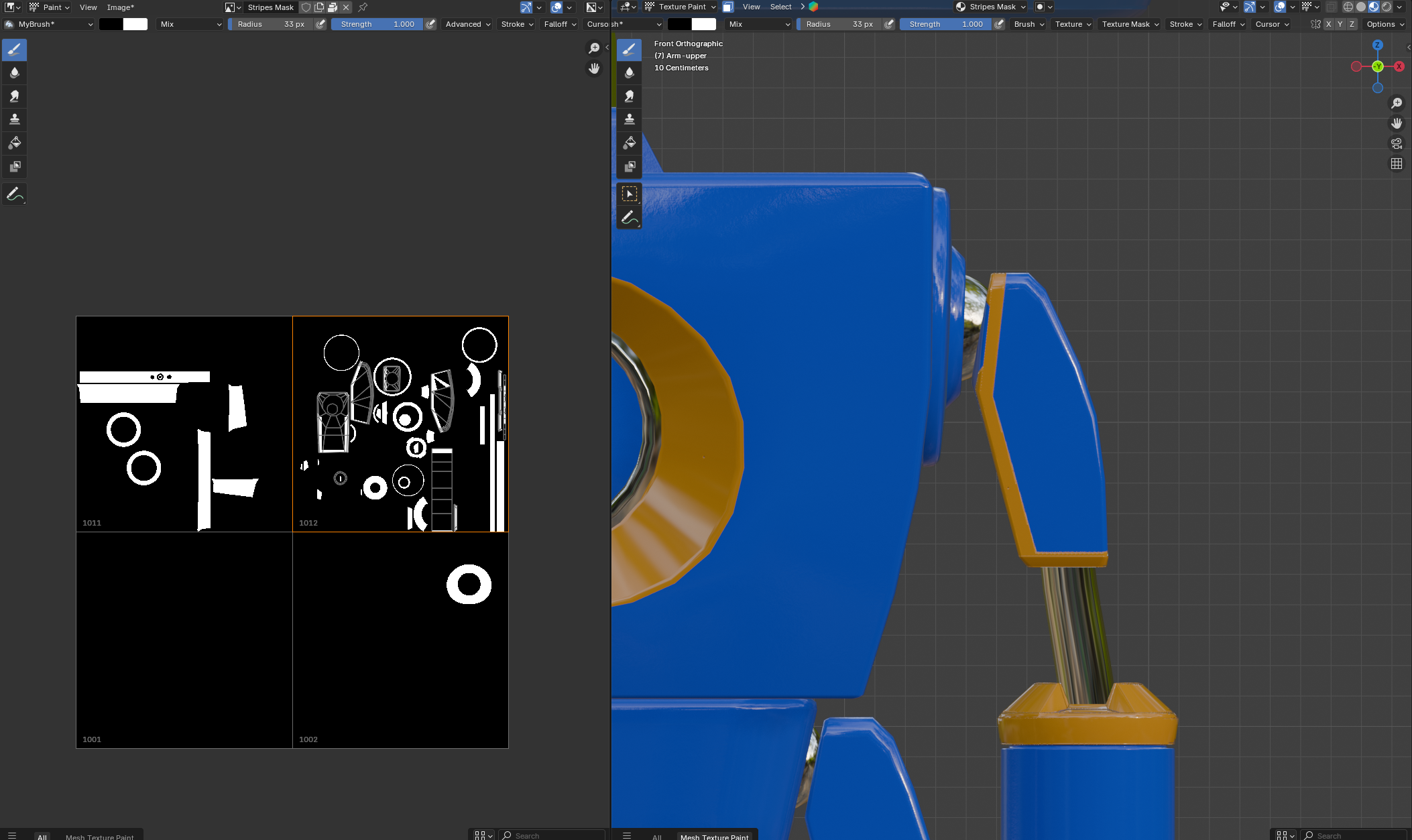The height and width of the screenshot is (840, 1412).
Task: Choose the Clone stamp tool in image editor
Action: (14, 119)
